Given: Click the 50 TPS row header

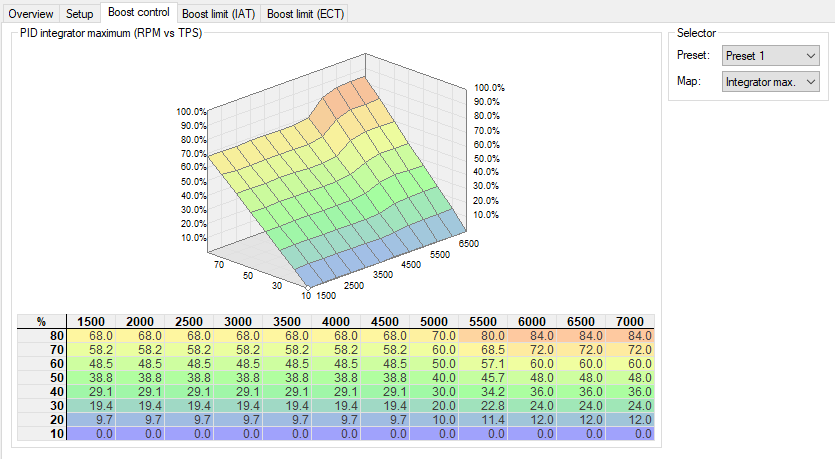Looking at the screenshot, I should pyautogui.click(x=42, y=378).
